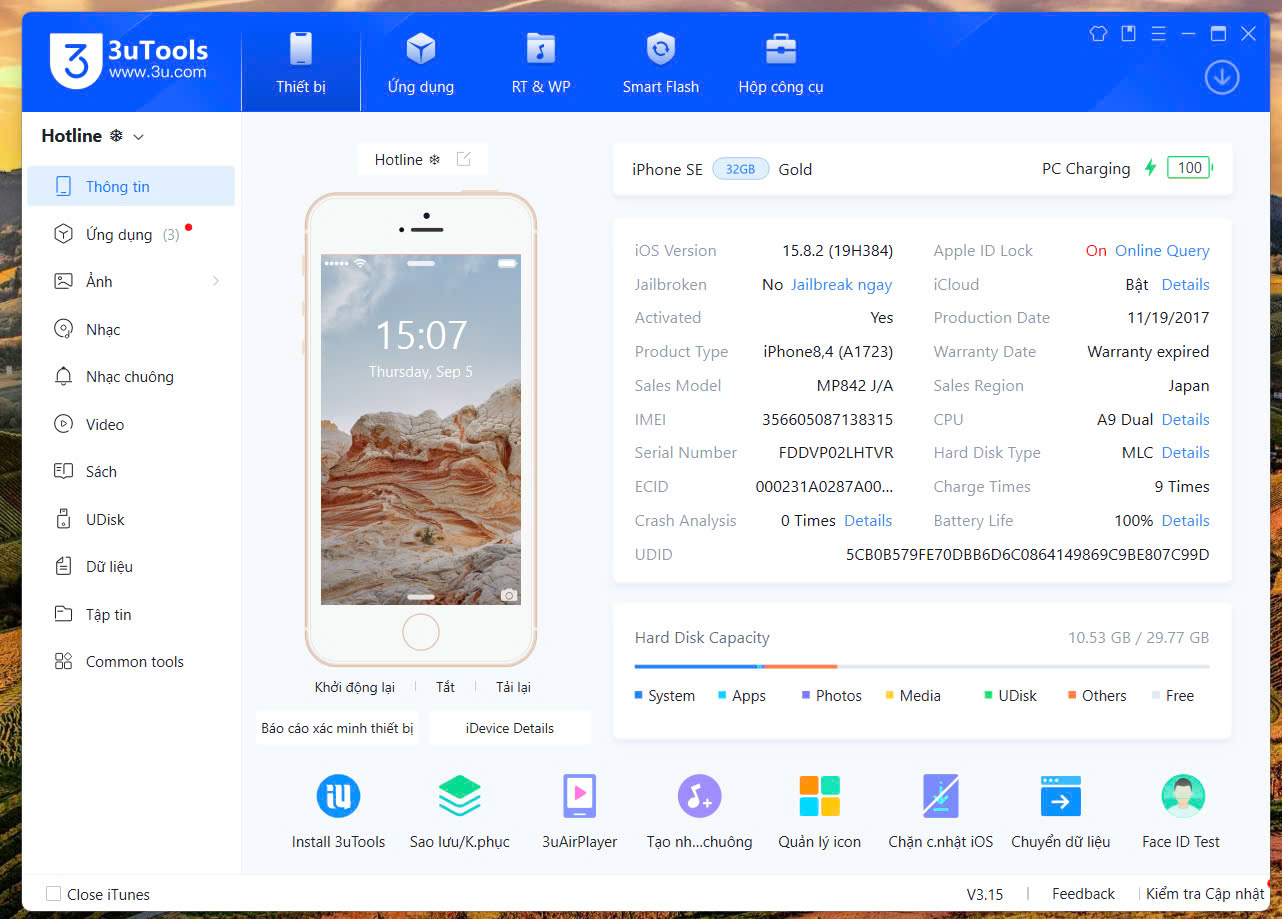Click the 32GB storage badge
Image resolution: width=1282 pixels, height=919 pixels.
[740, 169]
